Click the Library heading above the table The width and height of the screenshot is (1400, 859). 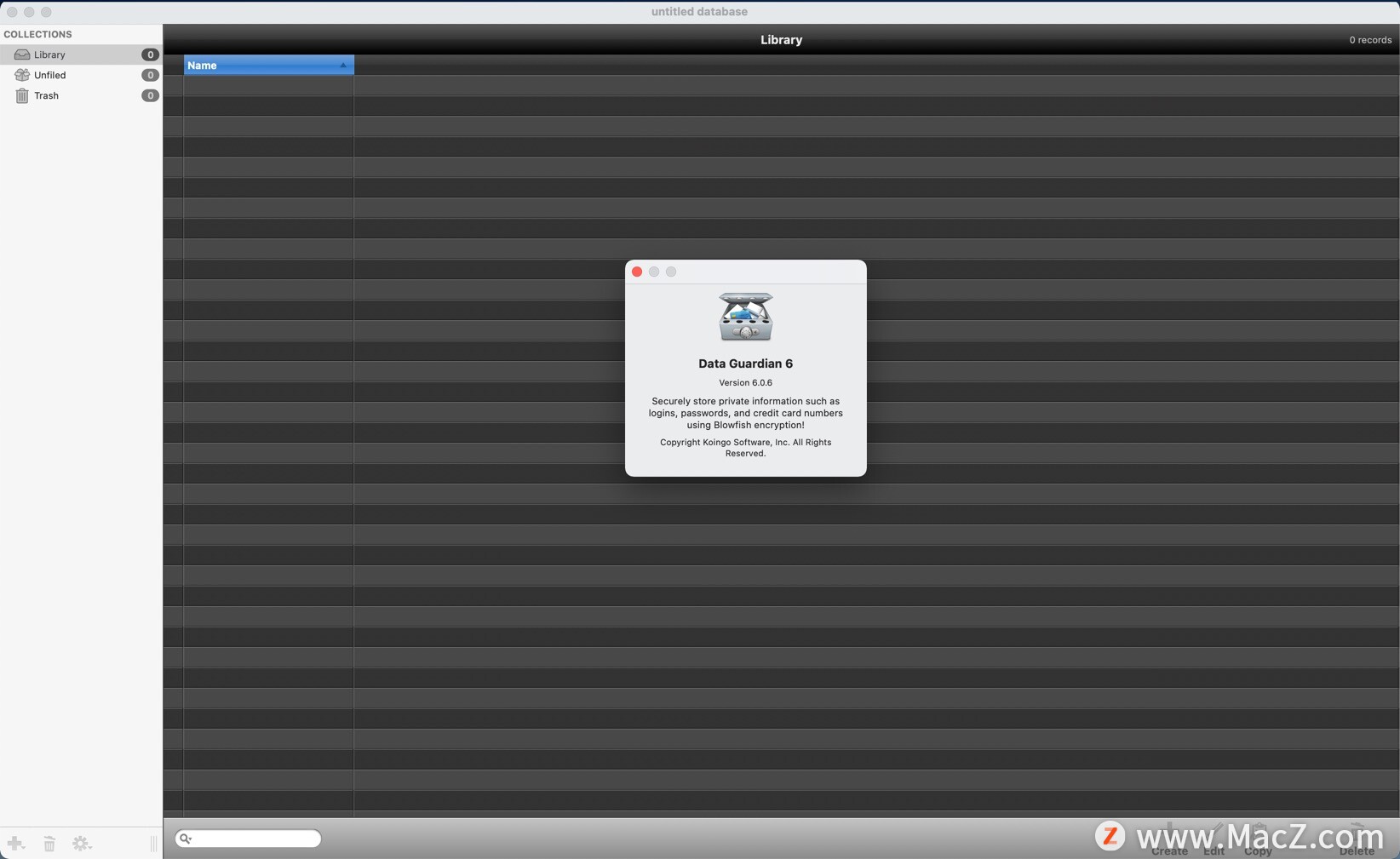click(781, 40)
